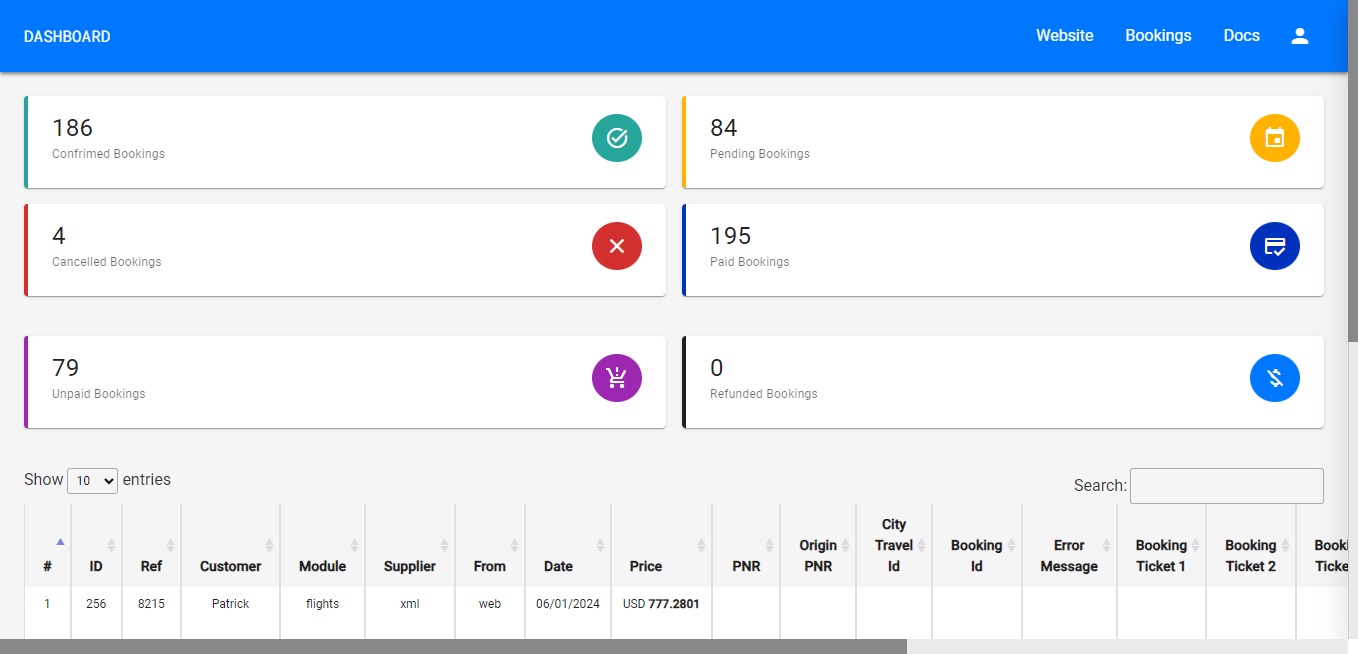Sort the table by Customer column
Viewport: 1358px width, 654px height.
[230, 566]
